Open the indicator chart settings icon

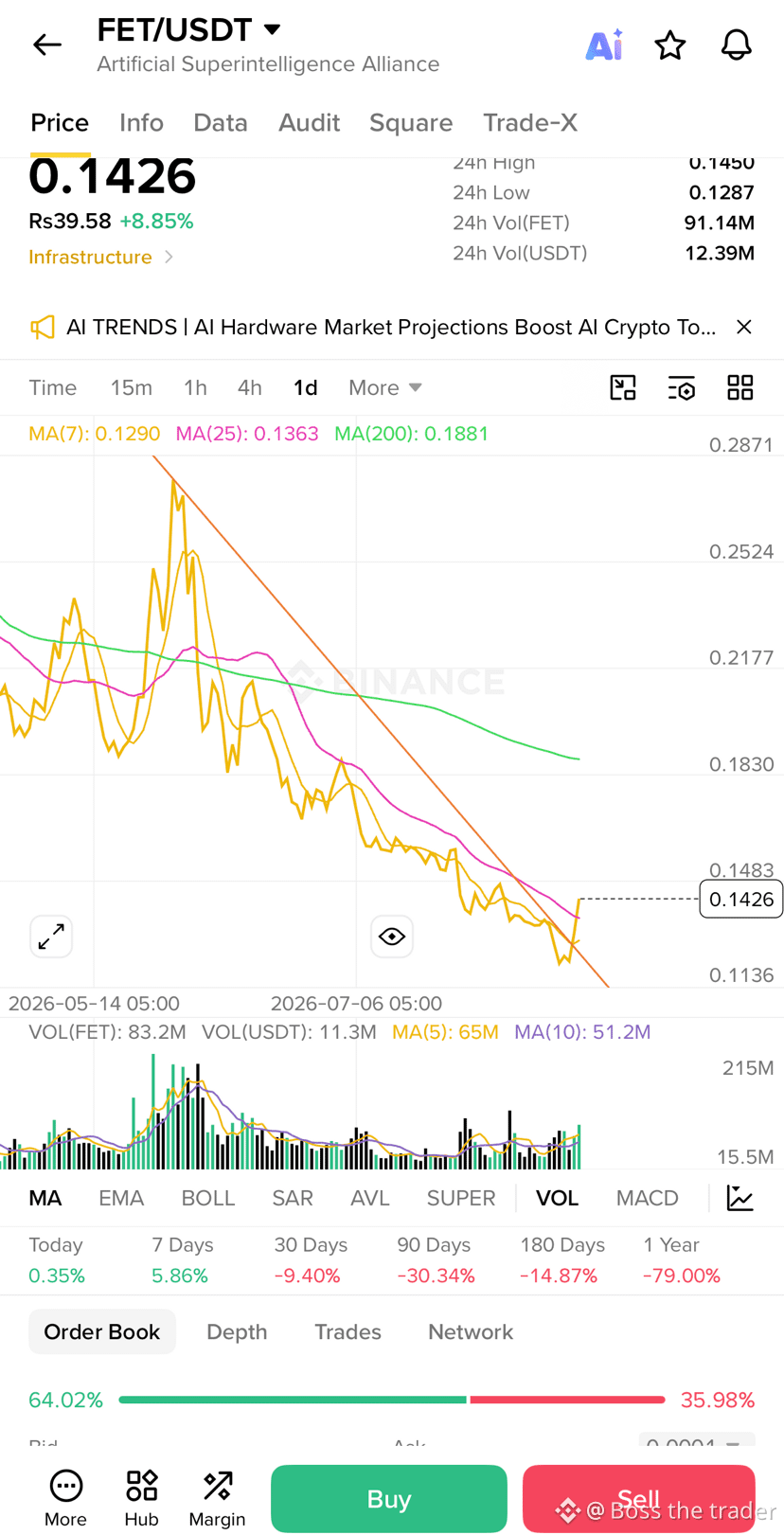coord(740,1198)
